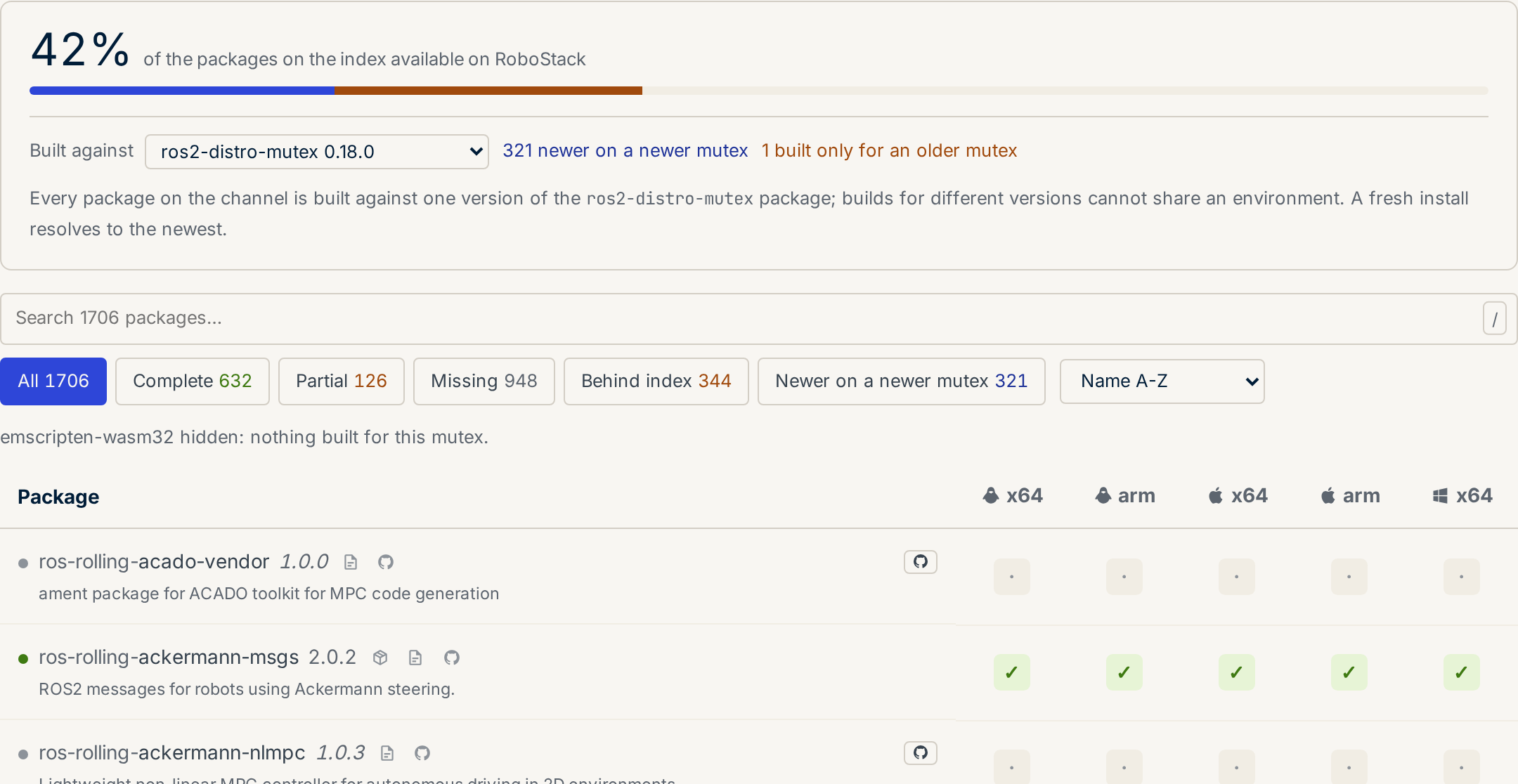
Task: Click the Linux x64 column header
Action: (x=1012, y=496)
